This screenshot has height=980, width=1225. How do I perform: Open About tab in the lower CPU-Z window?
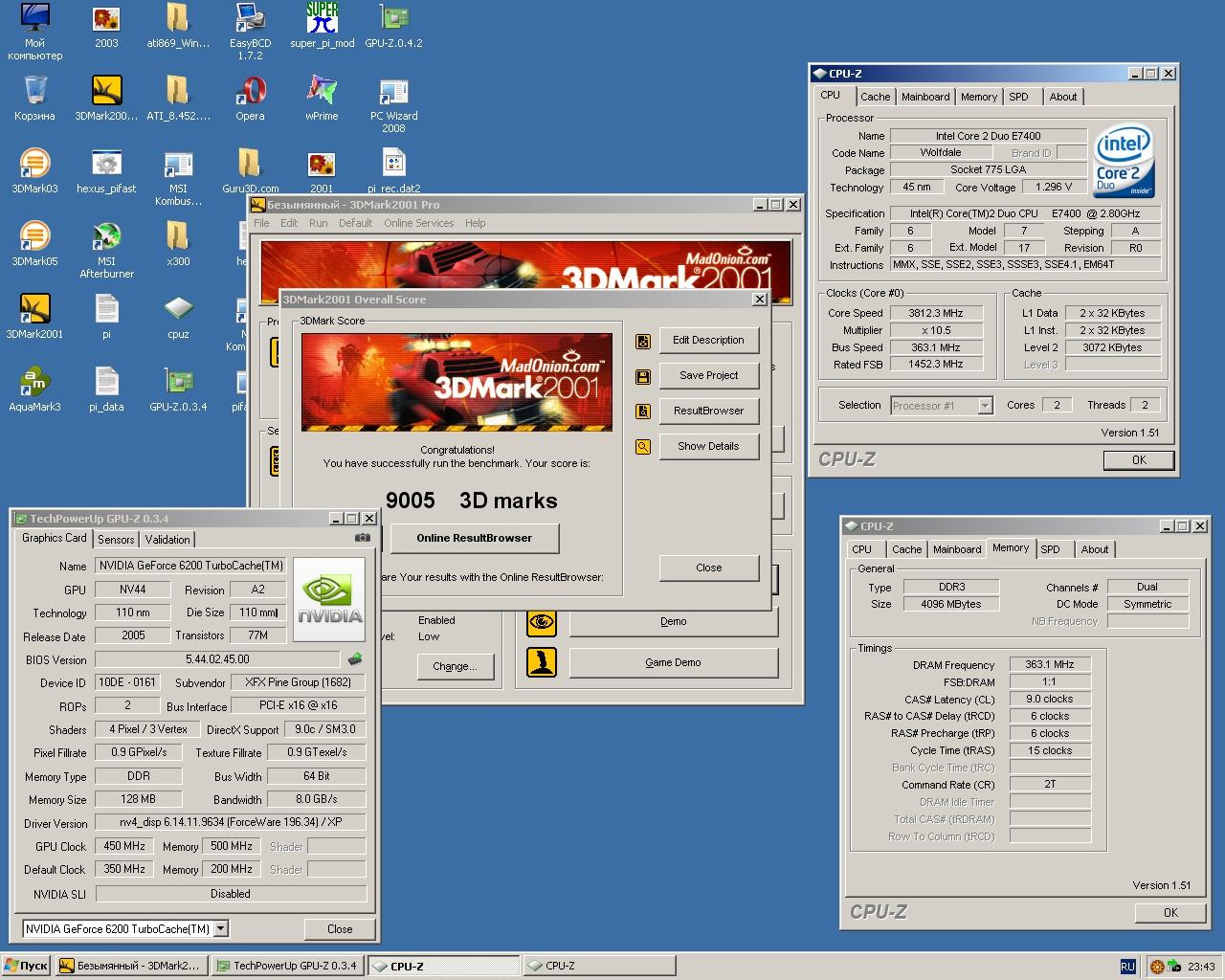click(1095, 549)
